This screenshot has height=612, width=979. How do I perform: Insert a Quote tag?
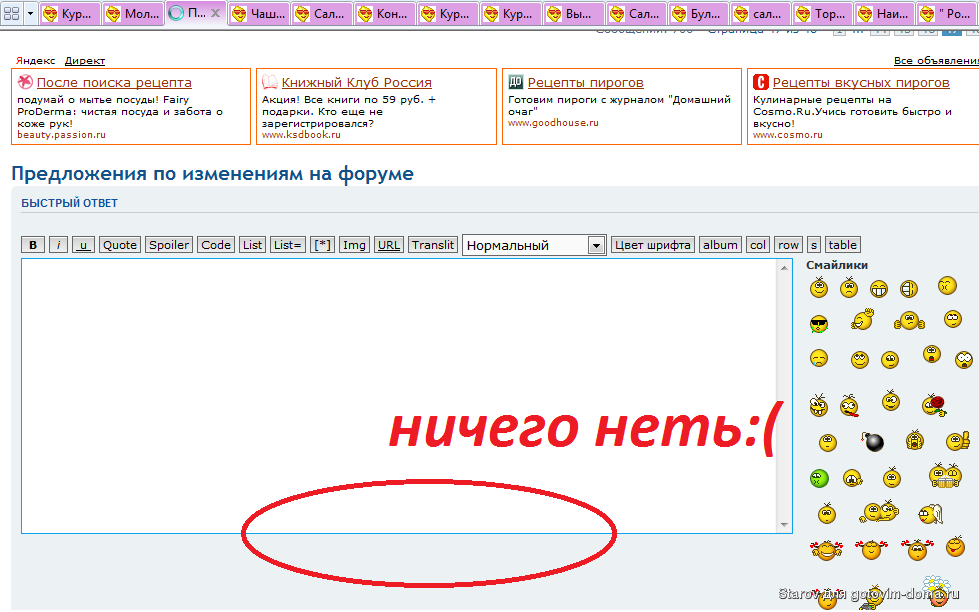click(x=120, y=245)
